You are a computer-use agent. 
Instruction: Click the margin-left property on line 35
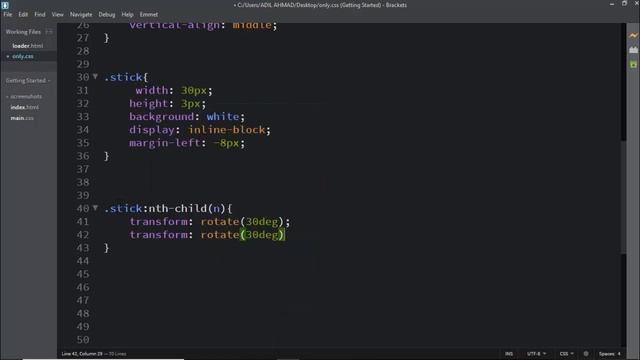pyautogui.click(x=165, y=143)
